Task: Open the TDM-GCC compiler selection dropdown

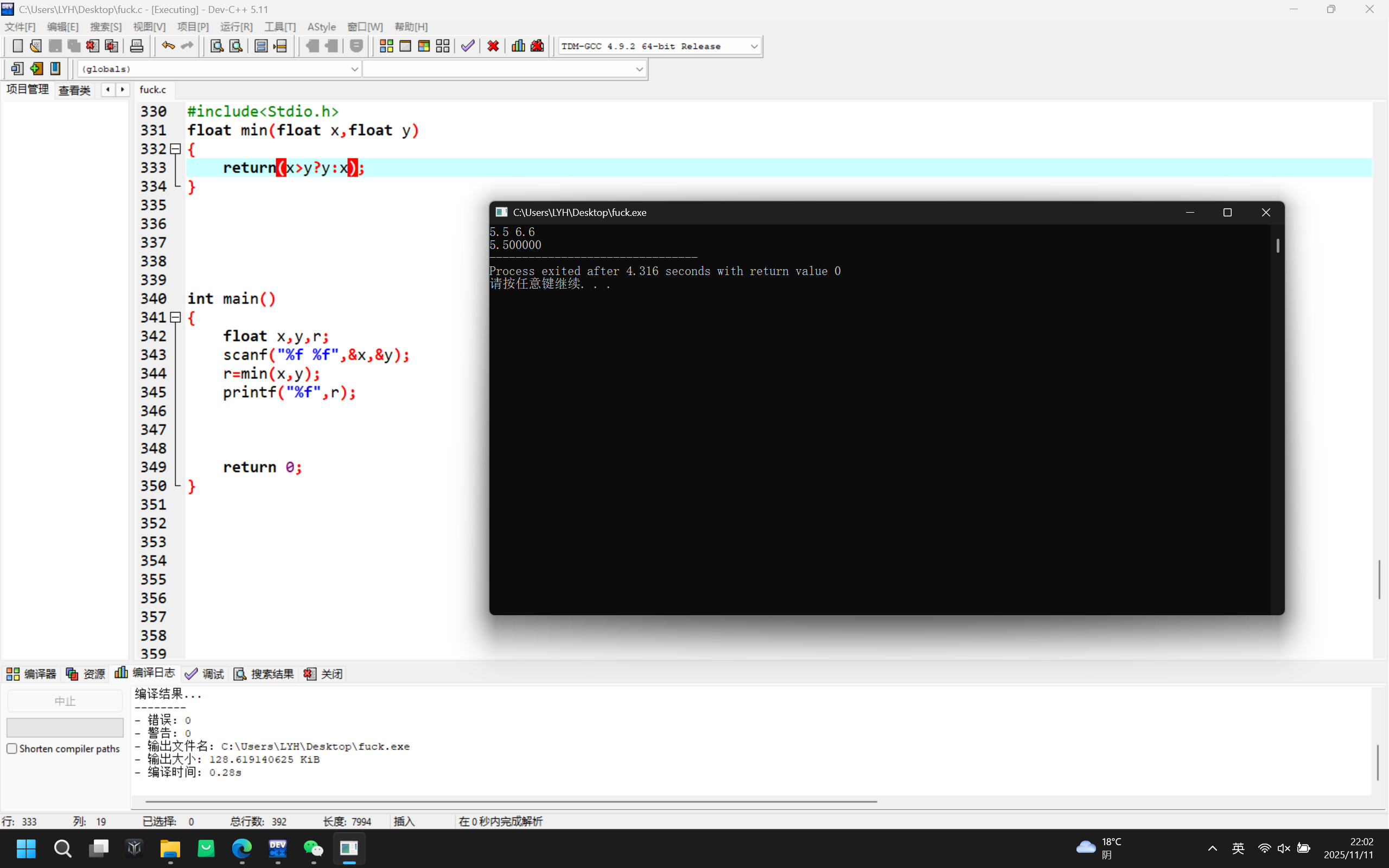Action: pyautogui.click(x=754, y=47)
